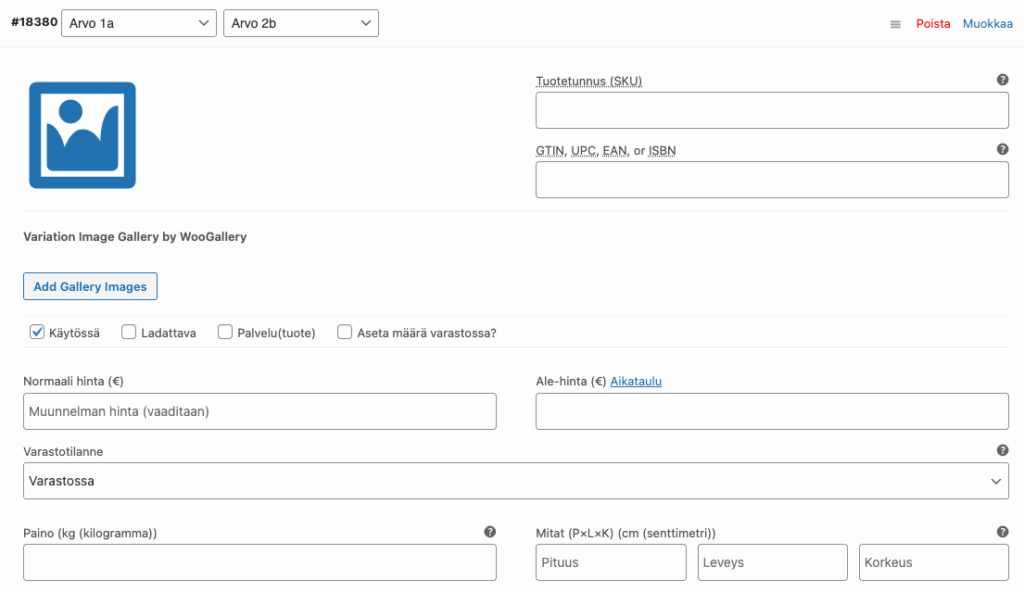Click the Muokkaa link

[x=988, y=24]
